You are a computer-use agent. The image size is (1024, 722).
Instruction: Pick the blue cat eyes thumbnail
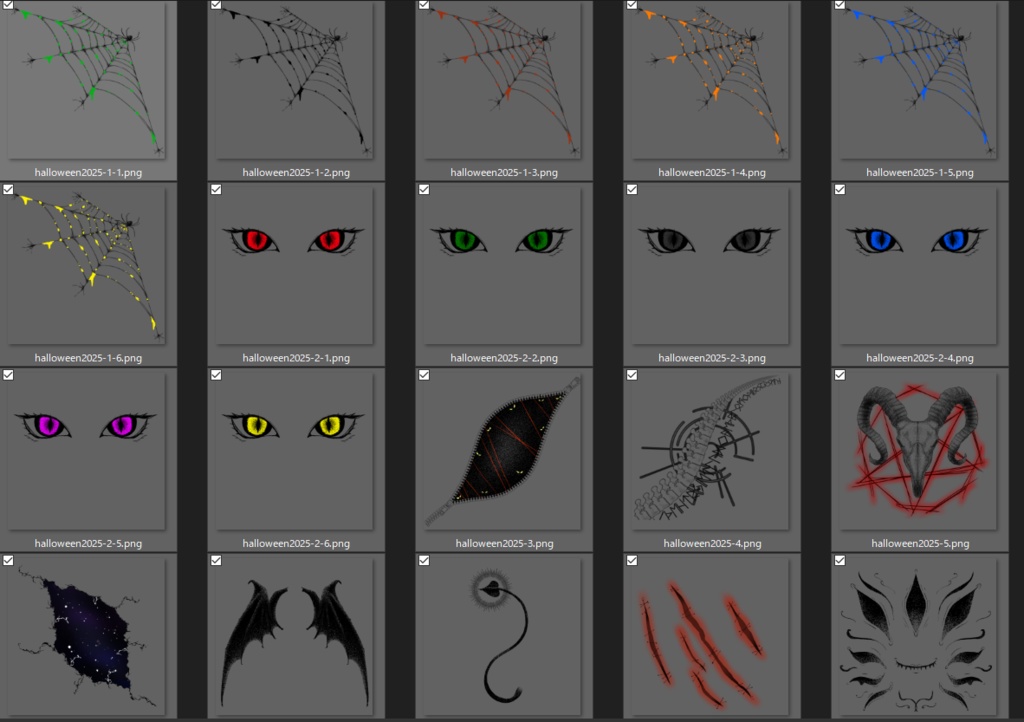[918, 266]
